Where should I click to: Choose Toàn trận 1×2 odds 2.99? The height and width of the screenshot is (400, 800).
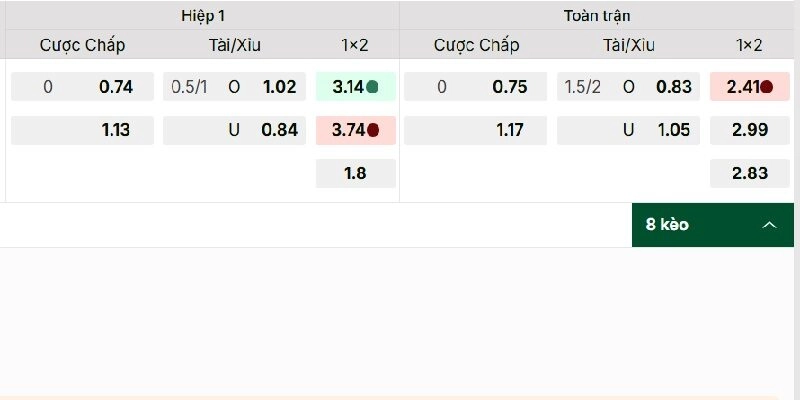pyautogui.click(x=749, y=130)
